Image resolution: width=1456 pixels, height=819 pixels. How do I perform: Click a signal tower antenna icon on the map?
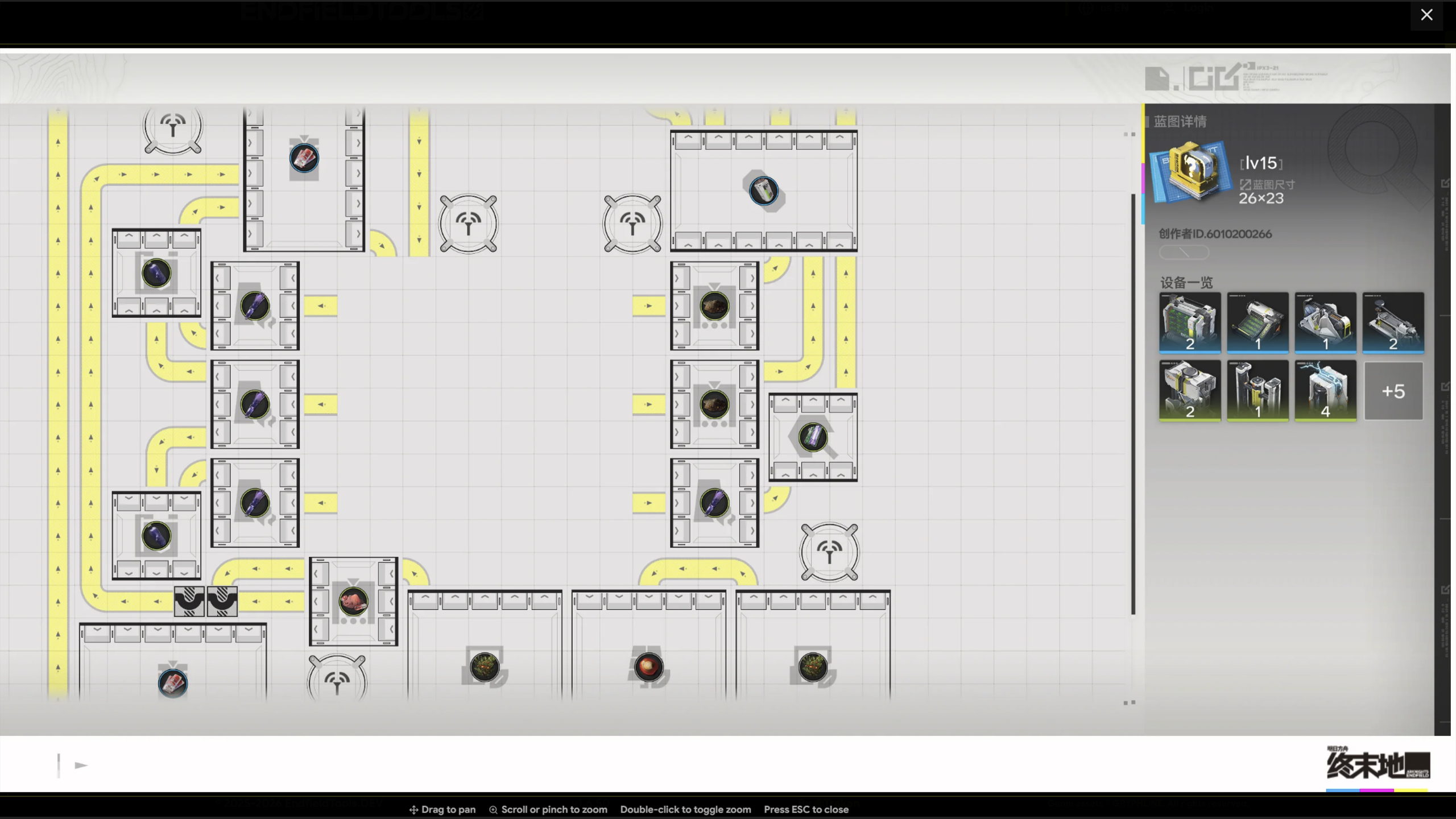(x=469, y=222)
